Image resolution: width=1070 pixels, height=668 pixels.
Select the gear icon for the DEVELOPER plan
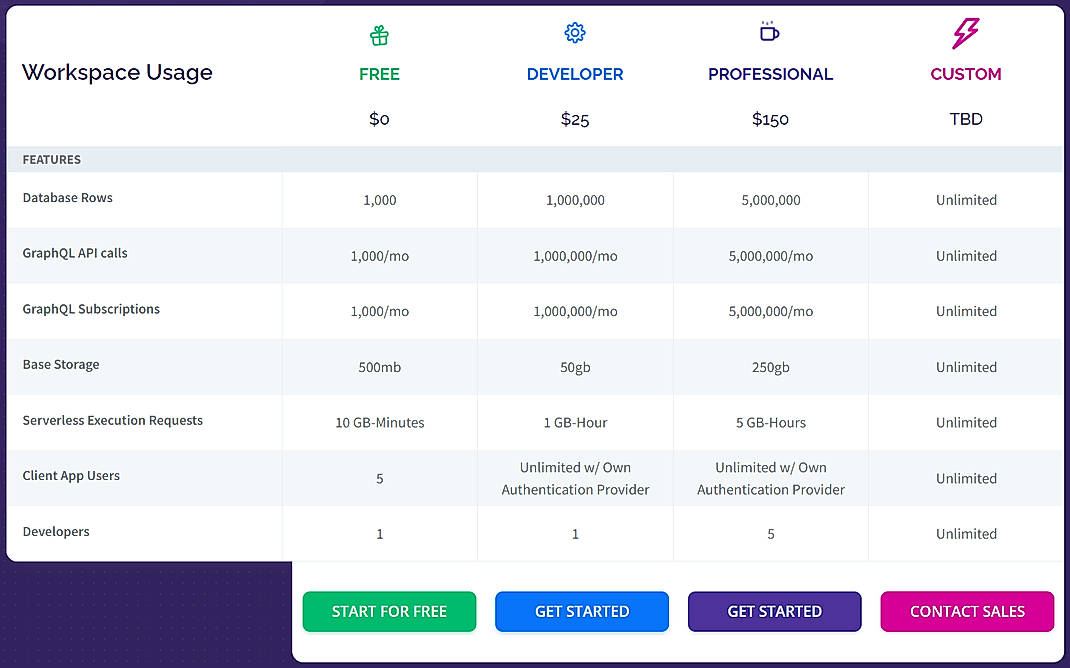[x=575, y=33]
